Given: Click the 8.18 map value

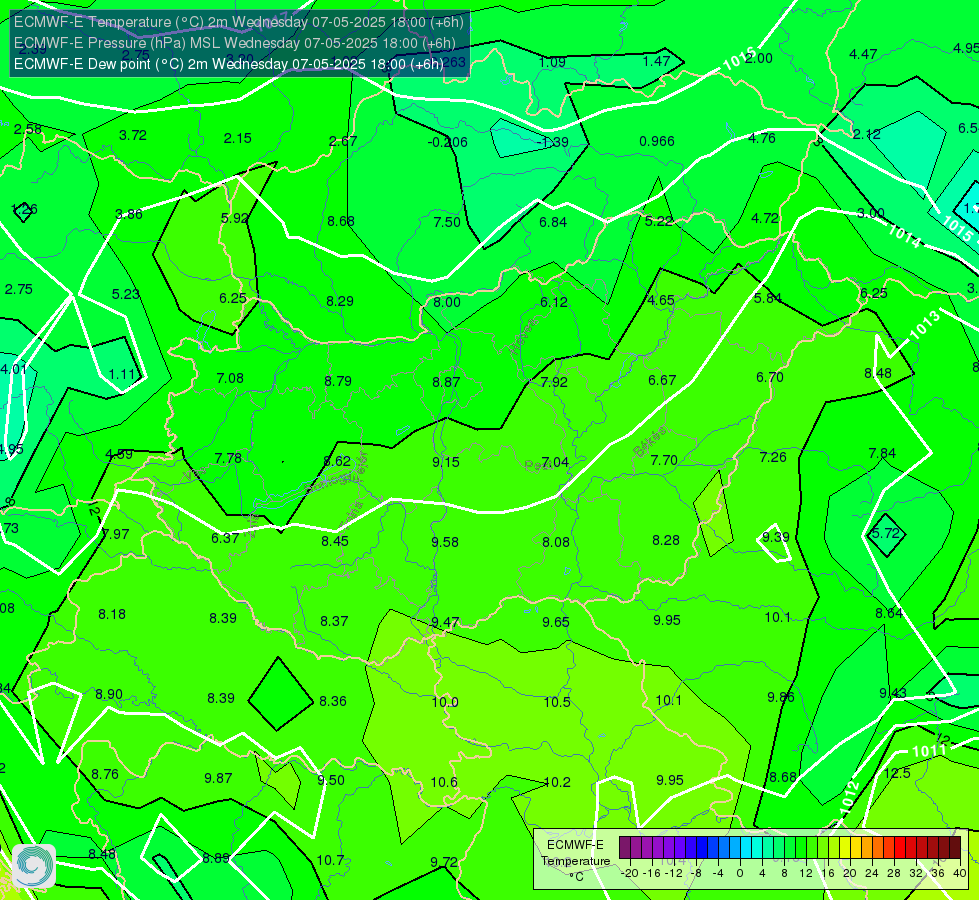Looking at the screenshot, I should click(112, 614).
